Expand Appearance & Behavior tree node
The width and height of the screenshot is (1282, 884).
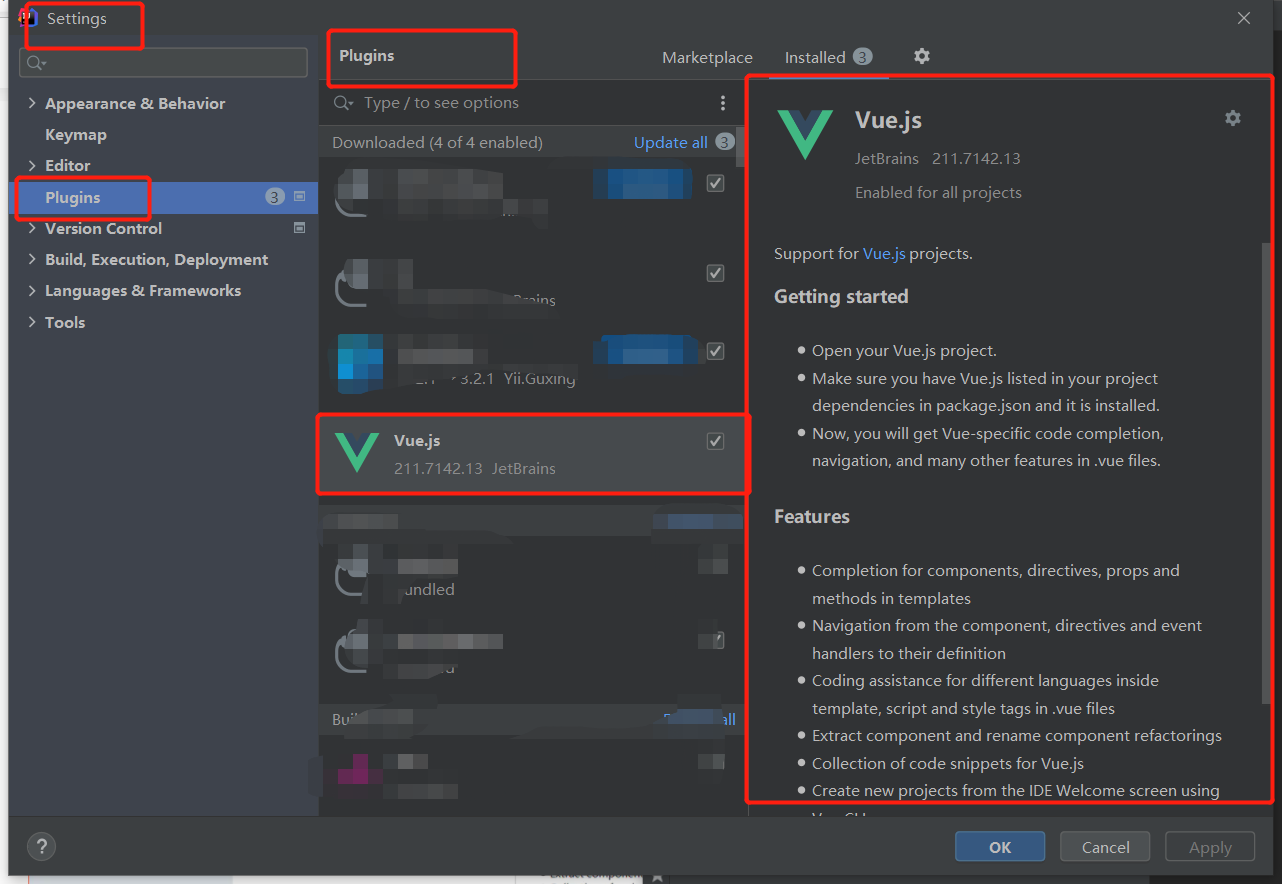click(32, 103)
